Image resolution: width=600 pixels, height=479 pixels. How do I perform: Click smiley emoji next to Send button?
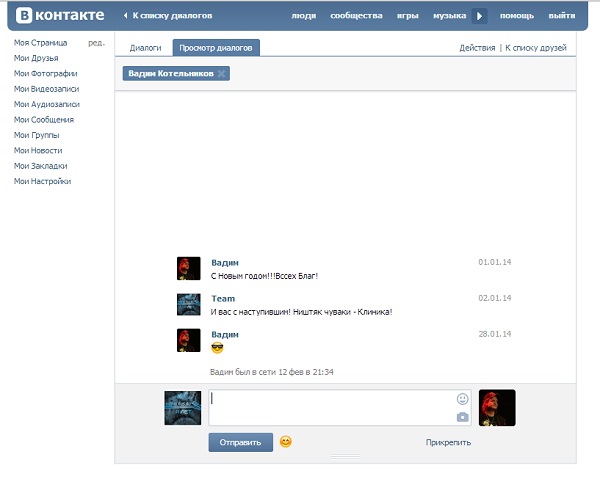click(285, 442)
